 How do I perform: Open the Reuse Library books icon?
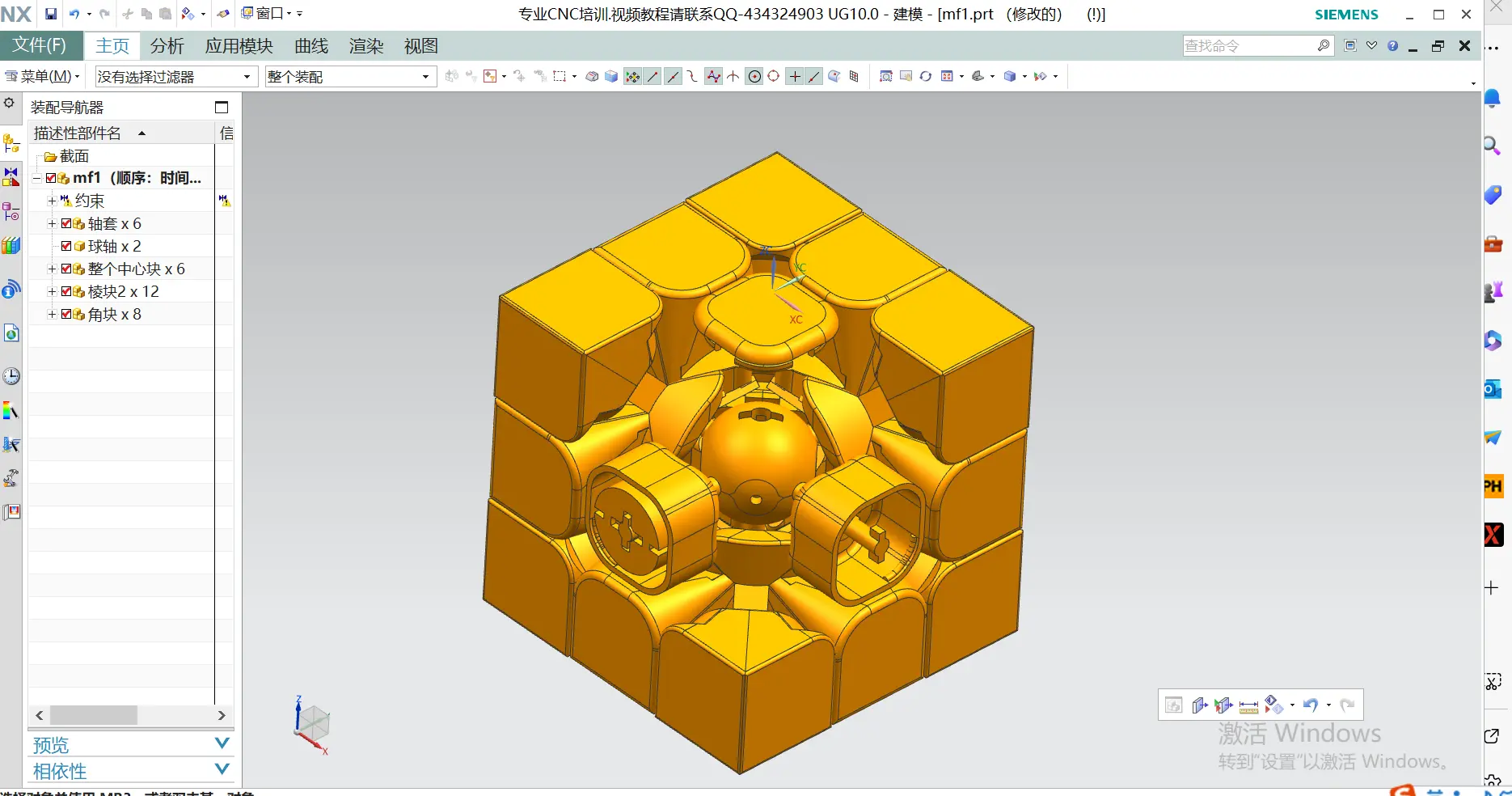coord(11,246)
